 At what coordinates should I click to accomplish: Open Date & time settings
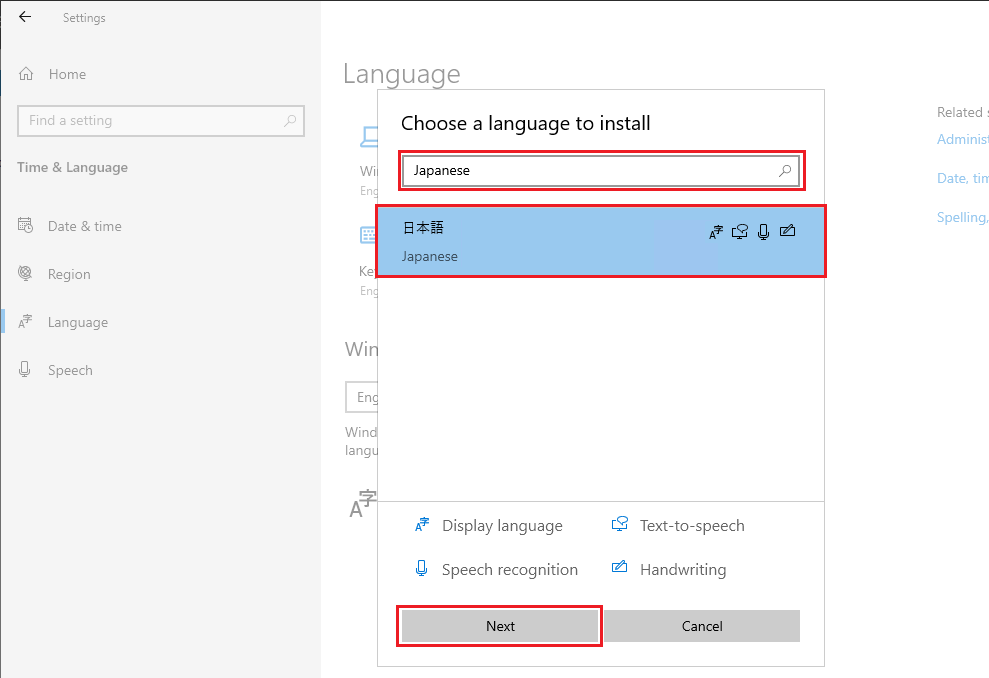[x=85, y=226]
